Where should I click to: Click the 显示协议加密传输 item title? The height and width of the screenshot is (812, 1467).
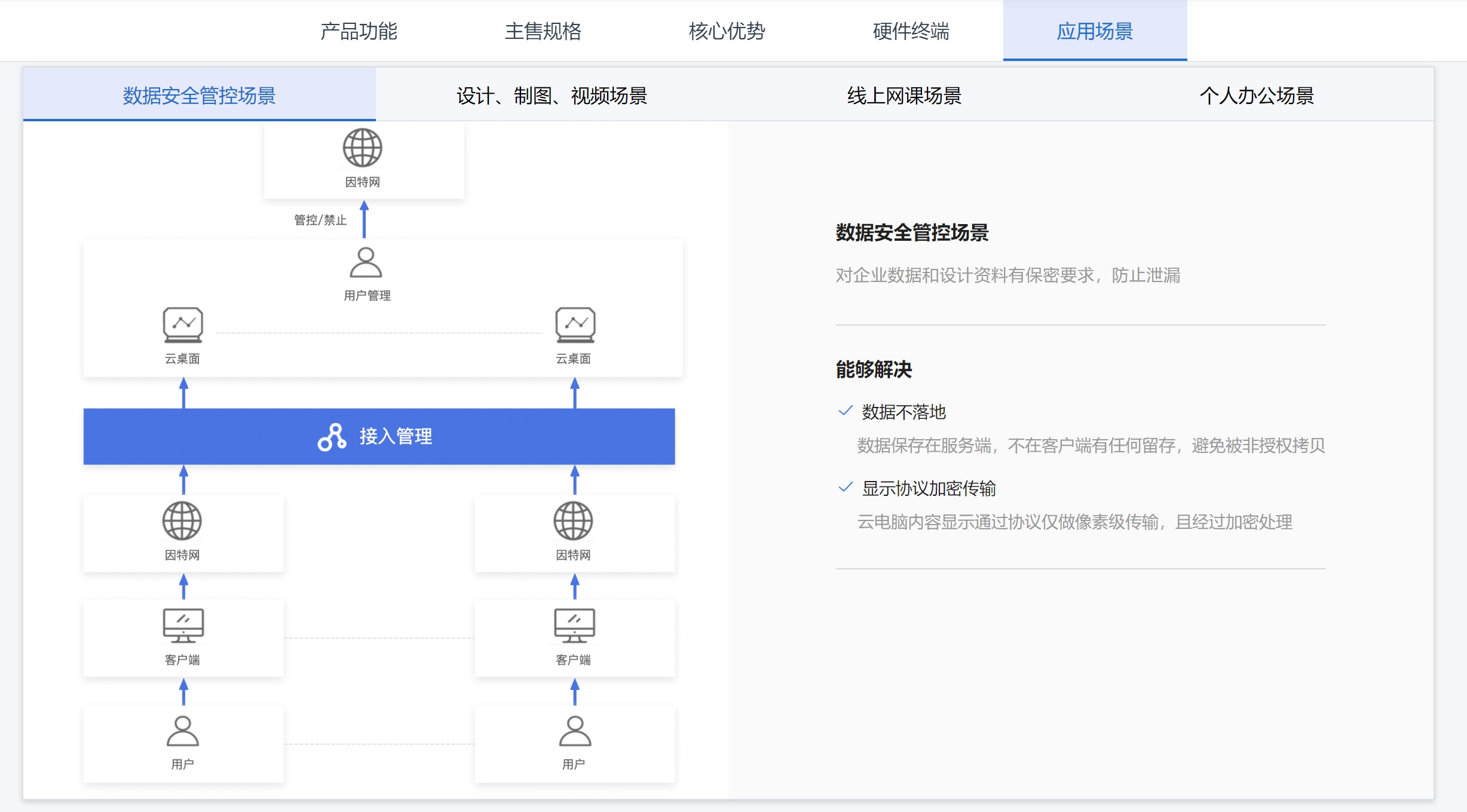(x=929, y=488)
